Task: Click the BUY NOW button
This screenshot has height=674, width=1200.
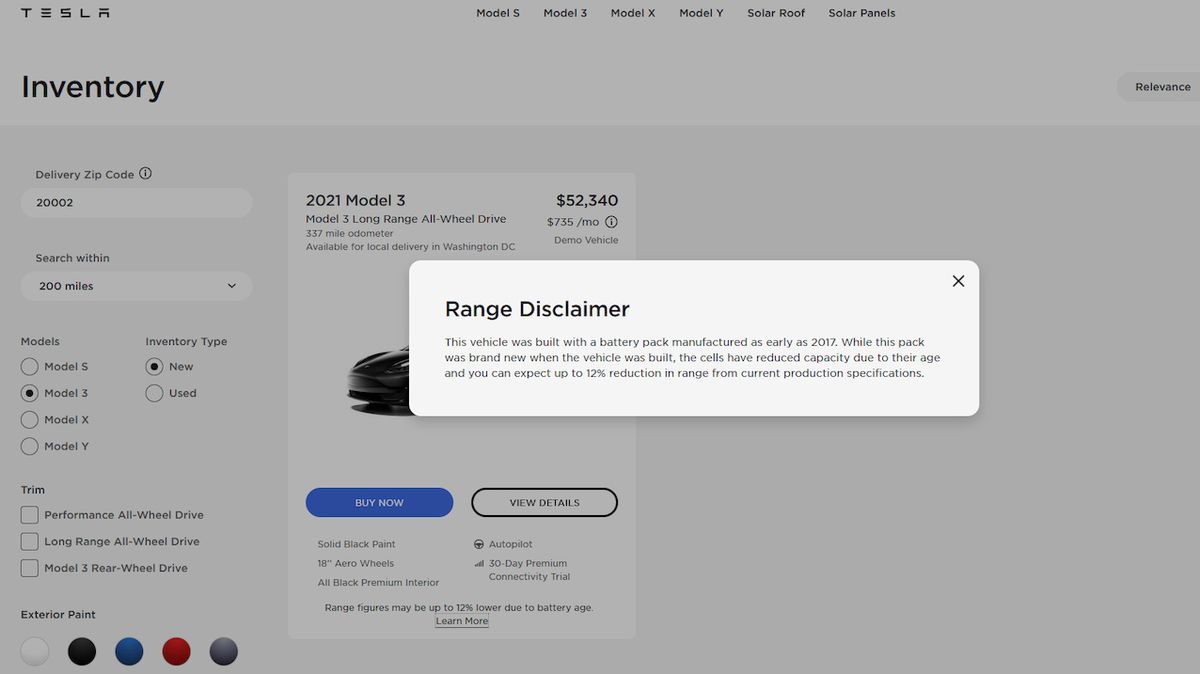Action: click(379, 503)
